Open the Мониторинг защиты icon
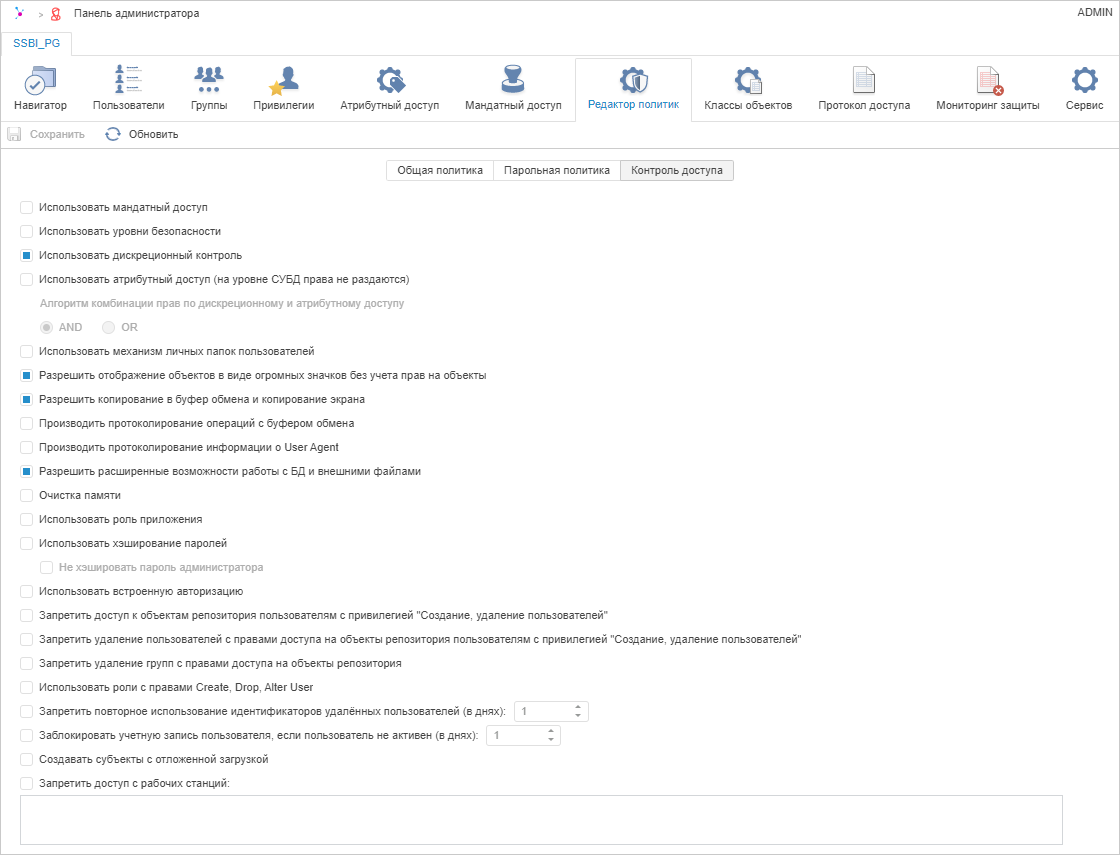The width and height of the screenshot is (1120, 855). (x=989, y=80)
